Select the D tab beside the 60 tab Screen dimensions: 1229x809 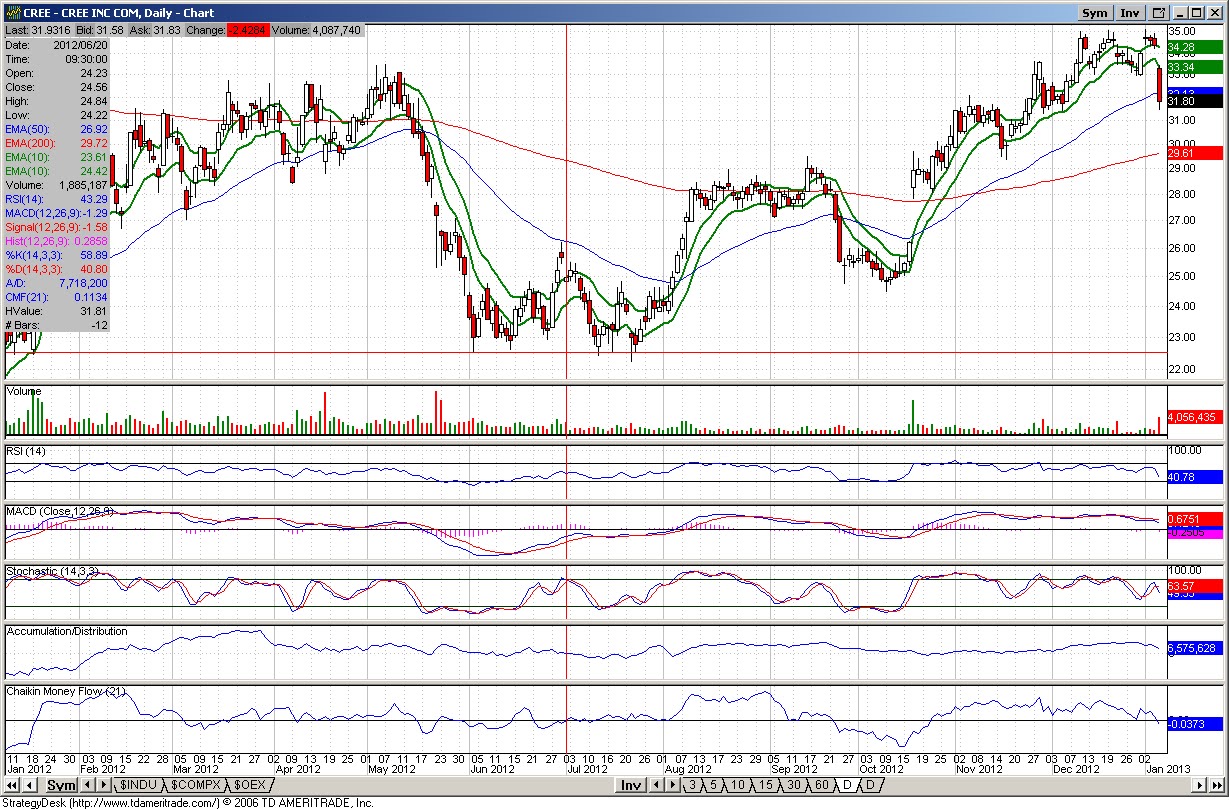point(847,785)
